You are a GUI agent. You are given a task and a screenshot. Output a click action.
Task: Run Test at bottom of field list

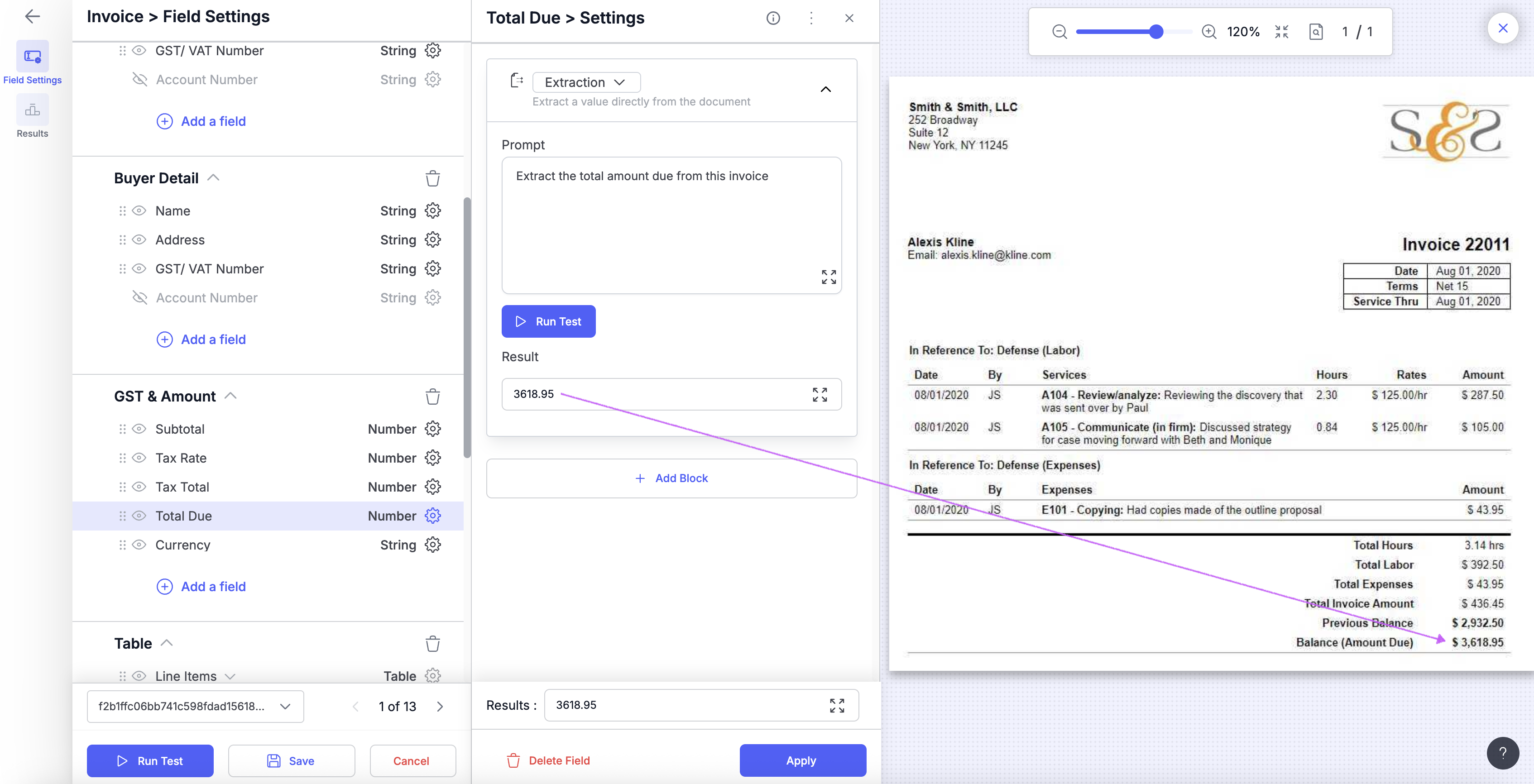pos(150,761)
